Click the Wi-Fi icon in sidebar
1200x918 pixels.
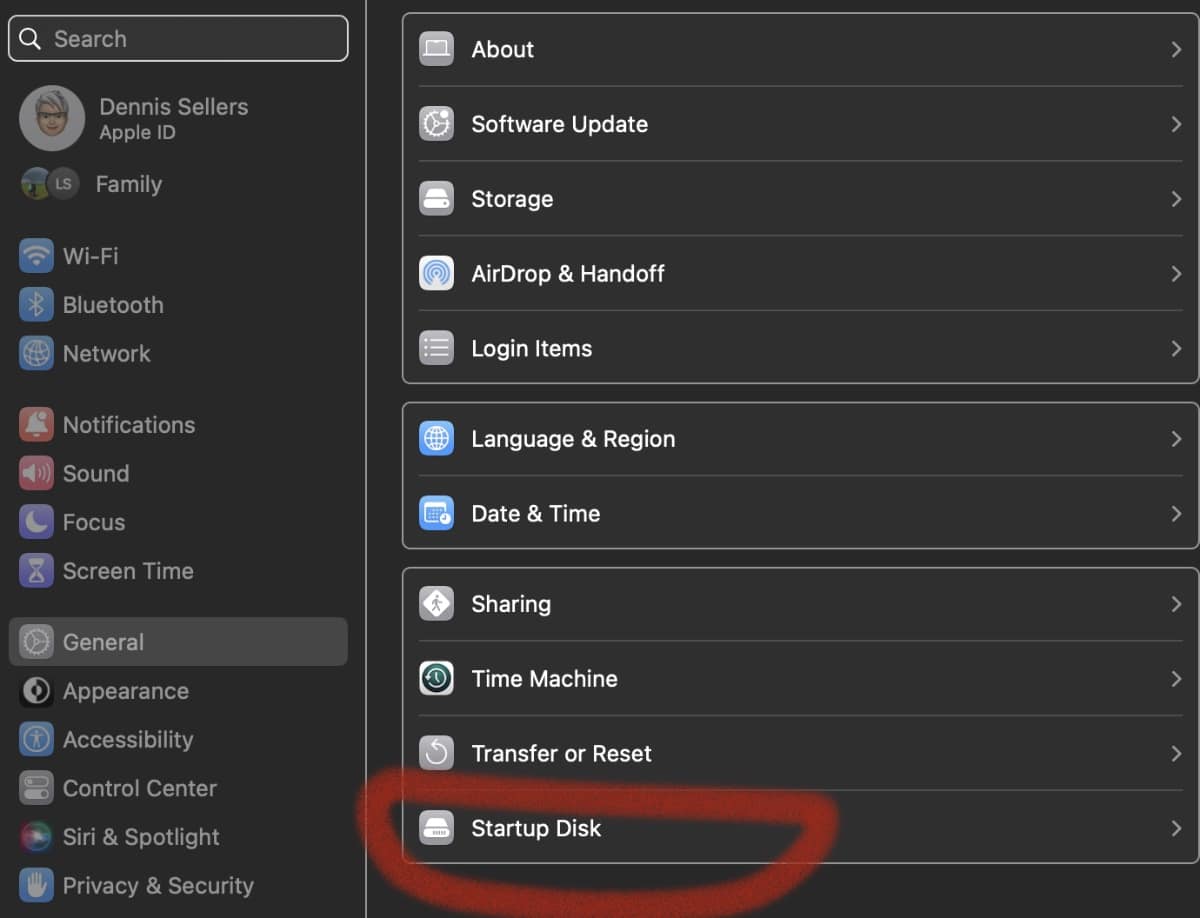pyautogui.click(x=37, y=256)
